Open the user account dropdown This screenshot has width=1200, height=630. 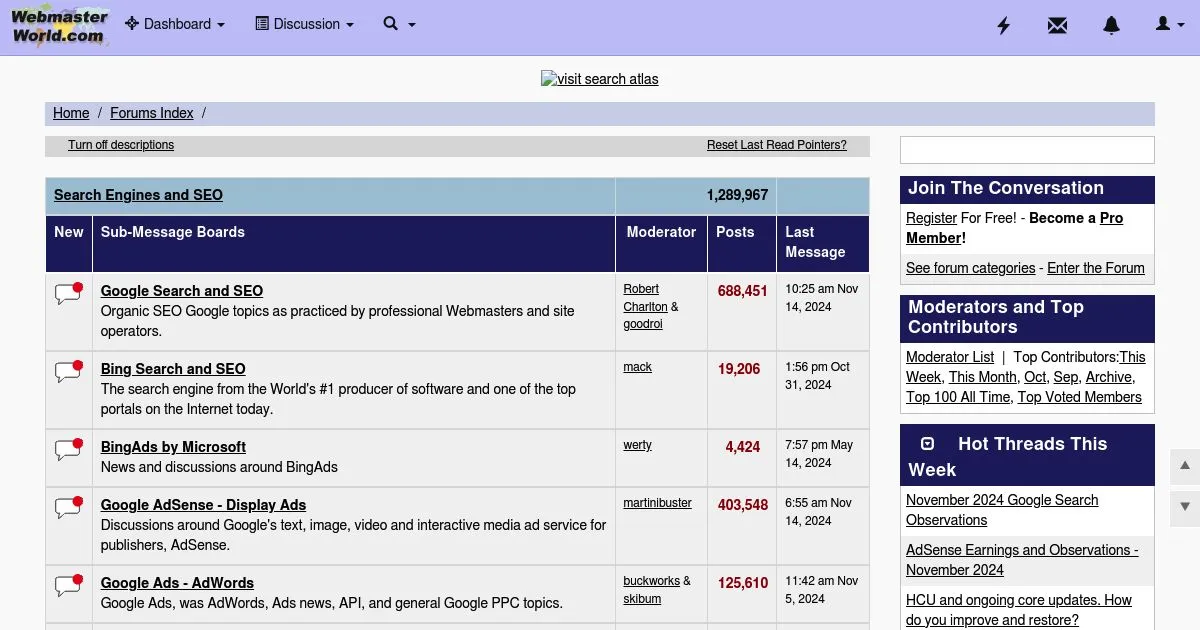click(1169, 25)
